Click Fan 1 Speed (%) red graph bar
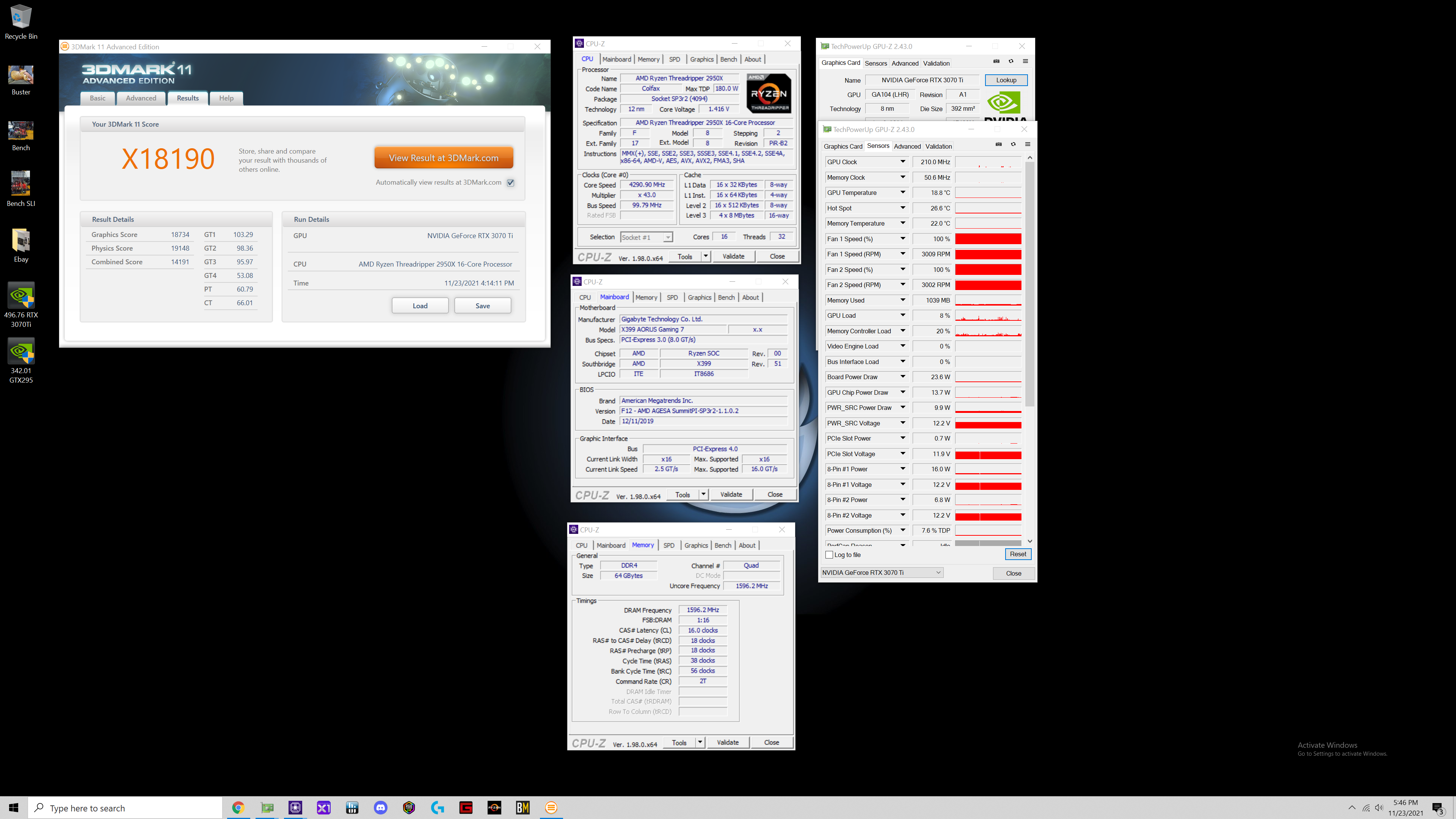The width and height of the screenshot is (1456, 819). [988, 239]
